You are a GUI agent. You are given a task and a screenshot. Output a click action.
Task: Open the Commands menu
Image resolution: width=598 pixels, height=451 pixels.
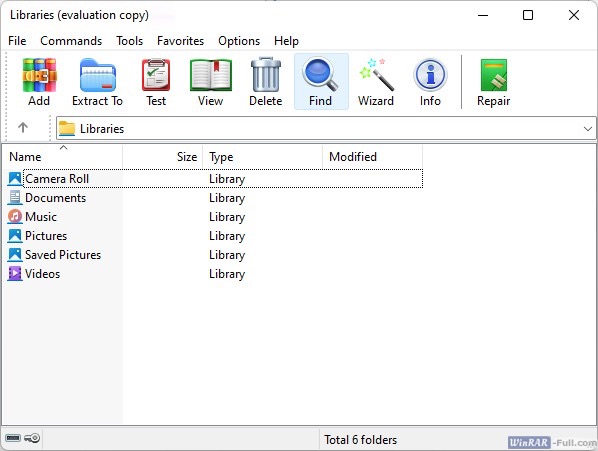(71, 41)
